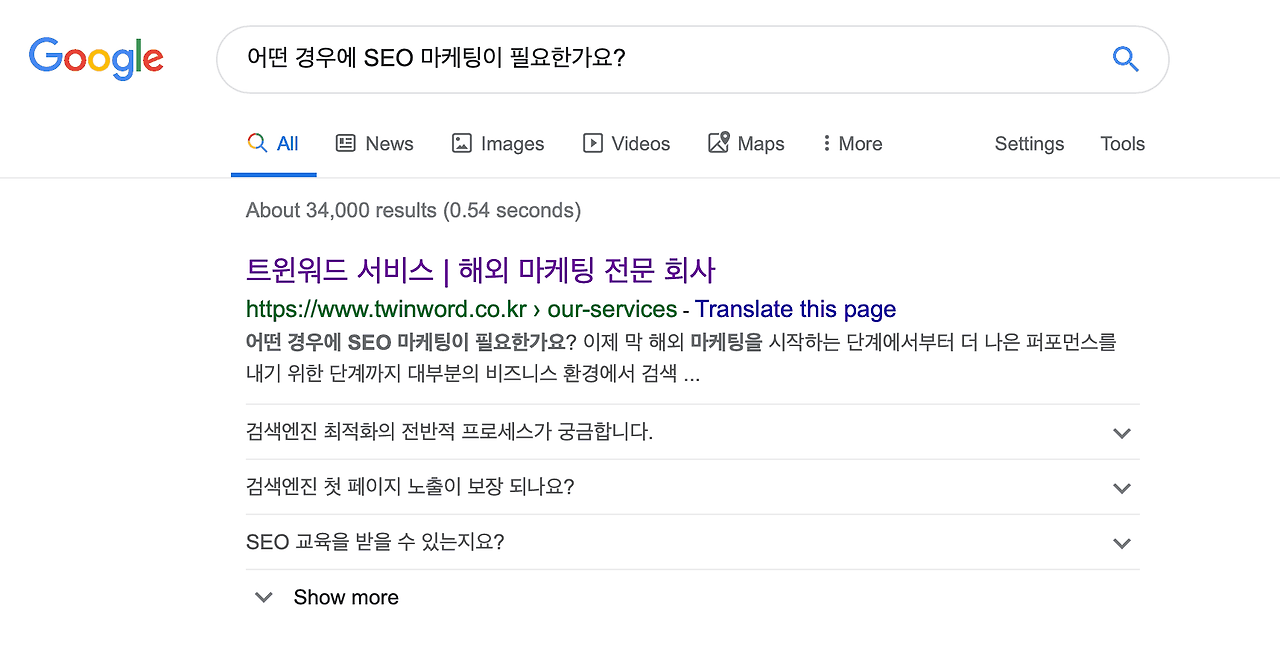Click the All tab magnifier icon
This screenshot has width=1280, height=658.
click(257, 143)
